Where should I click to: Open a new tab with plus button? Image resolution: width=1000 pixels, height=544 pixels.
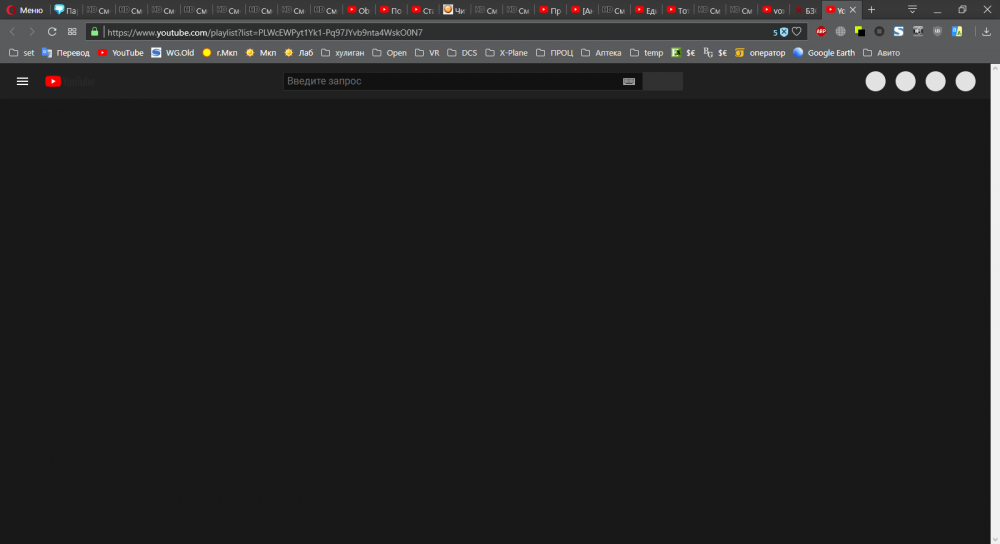coord(871,10)
